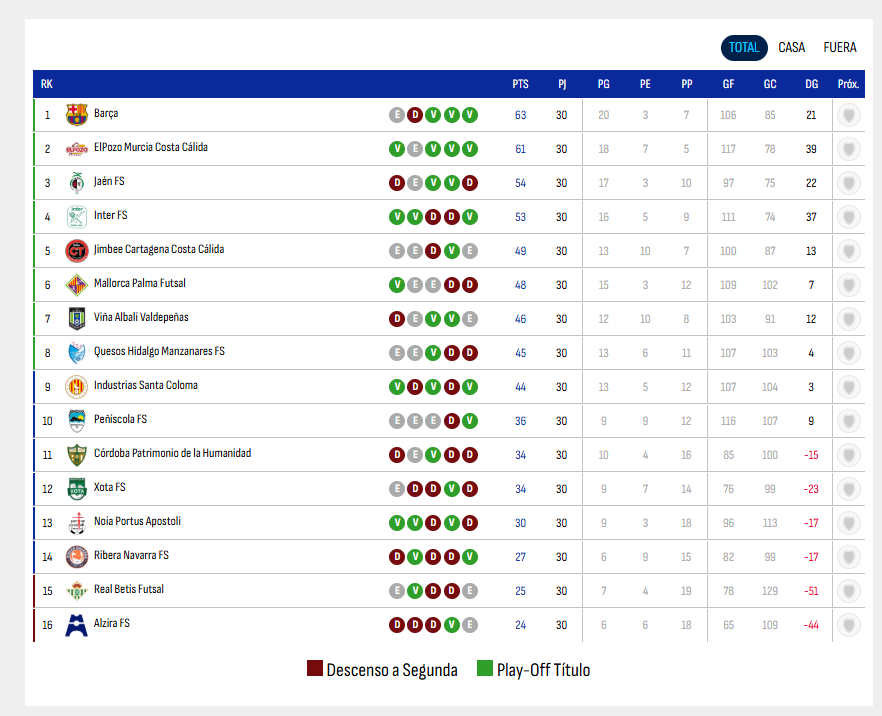The height and width of the screenshot is (716, 882).
Task: Click the Córdoba Patrimonio crest
Action: pyautogui.click(x=76, y=455)
